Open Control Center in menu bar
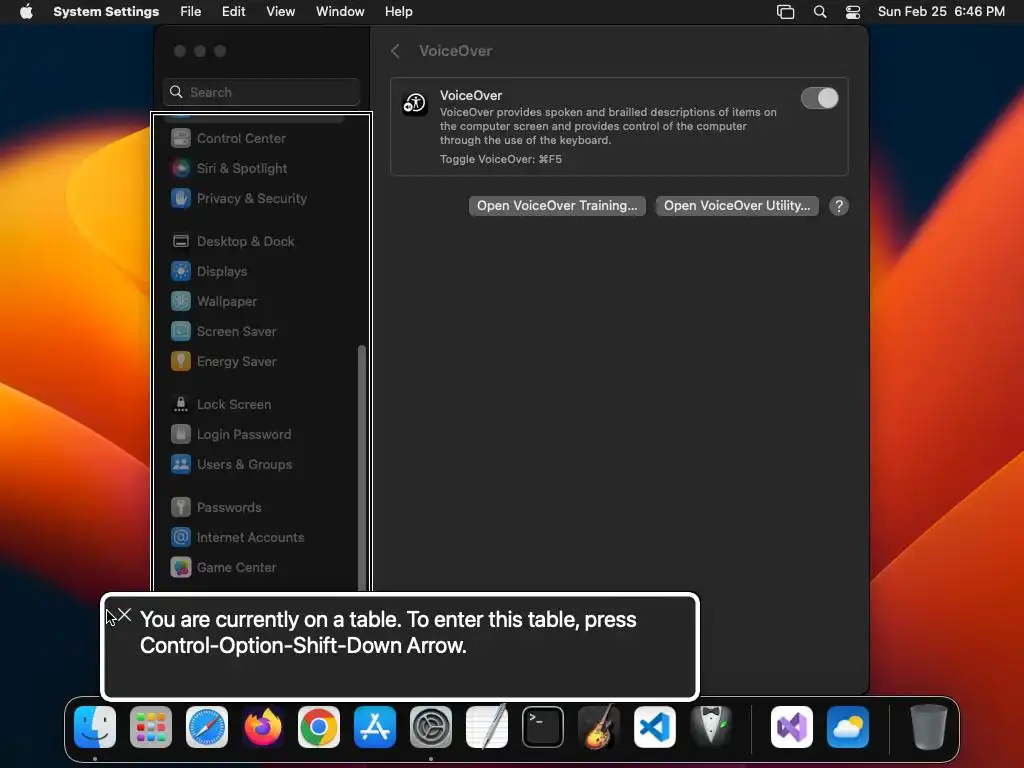 coord(853,12)
